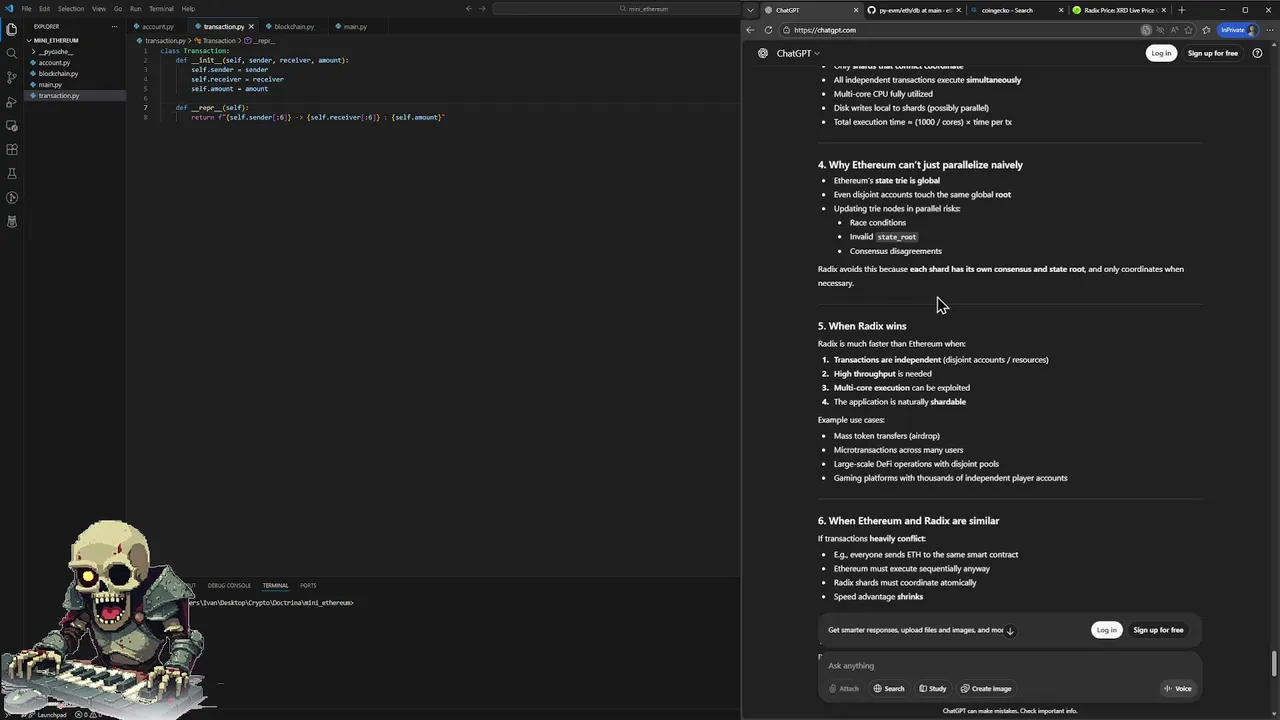Toggle ChatGPT Search mode
Image resolution: width=1280 pixels, height=720 pixels.
coord(888,688)
